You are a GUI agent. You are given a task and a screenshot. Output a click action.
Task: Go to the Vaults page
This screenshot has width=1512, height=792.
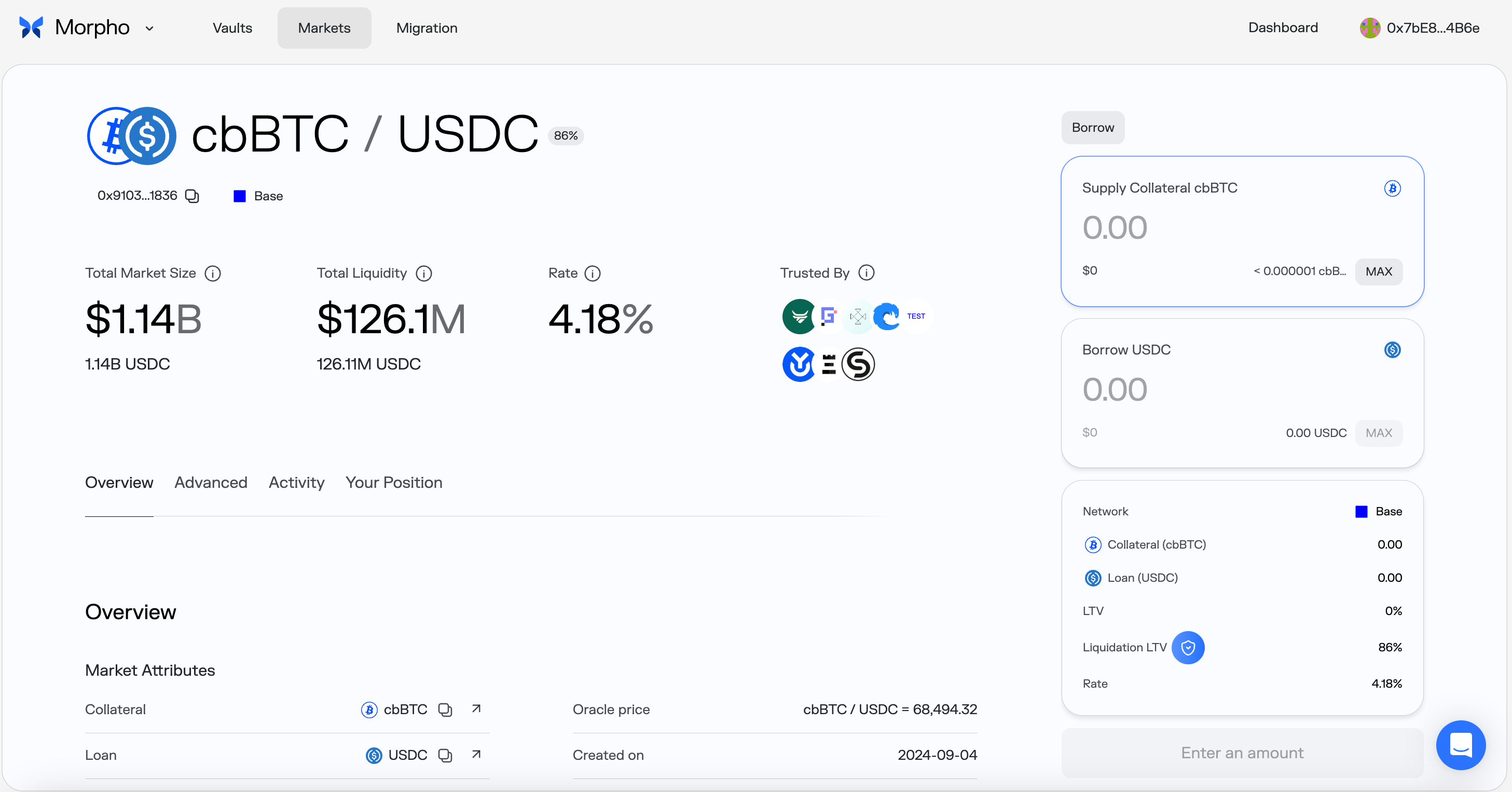[x=232, y=28]
